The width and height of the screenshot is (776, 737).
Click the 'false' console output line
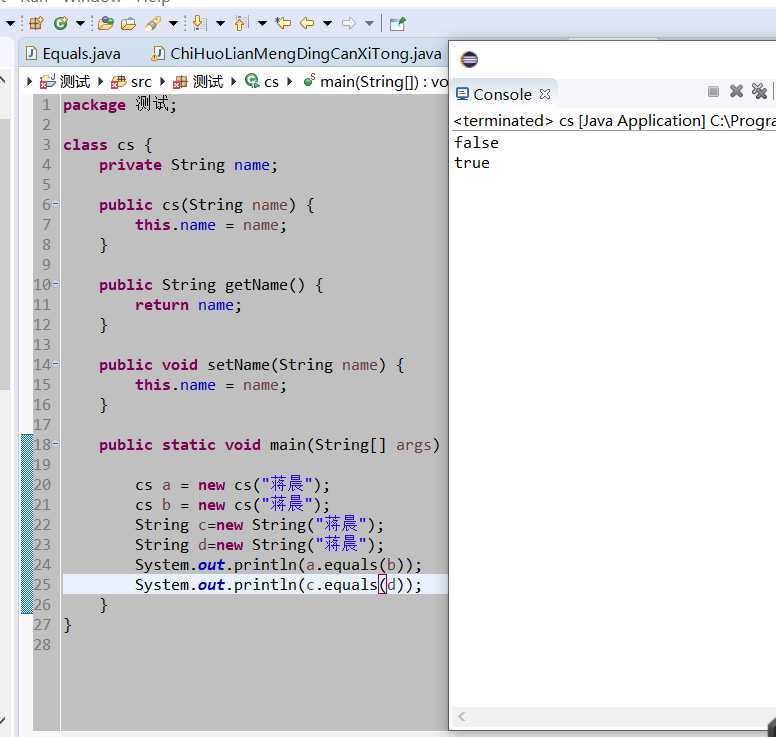click(x=476, y=143)
